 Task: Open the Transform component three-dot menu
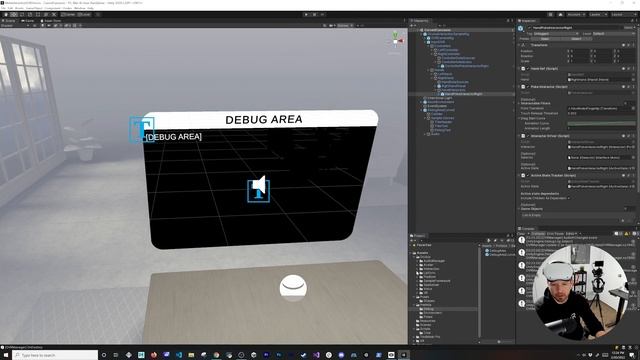633,45
